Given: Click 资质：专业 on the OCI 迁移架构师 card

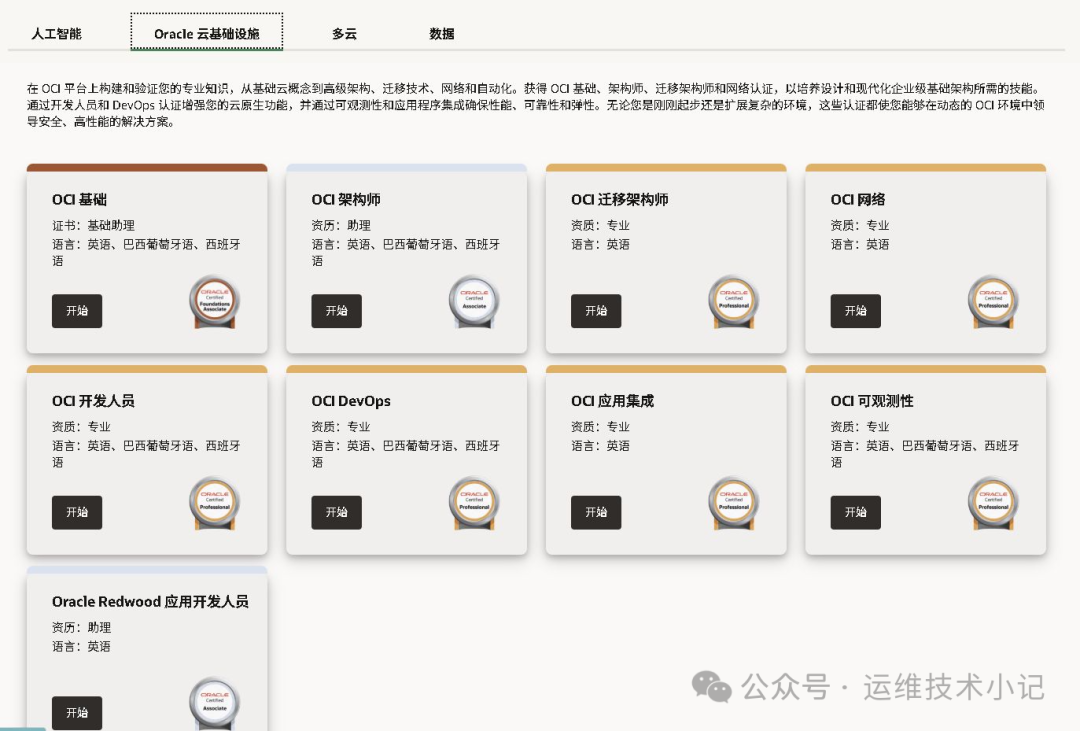Looking at the screenshot, I should [x=600, y=225].
